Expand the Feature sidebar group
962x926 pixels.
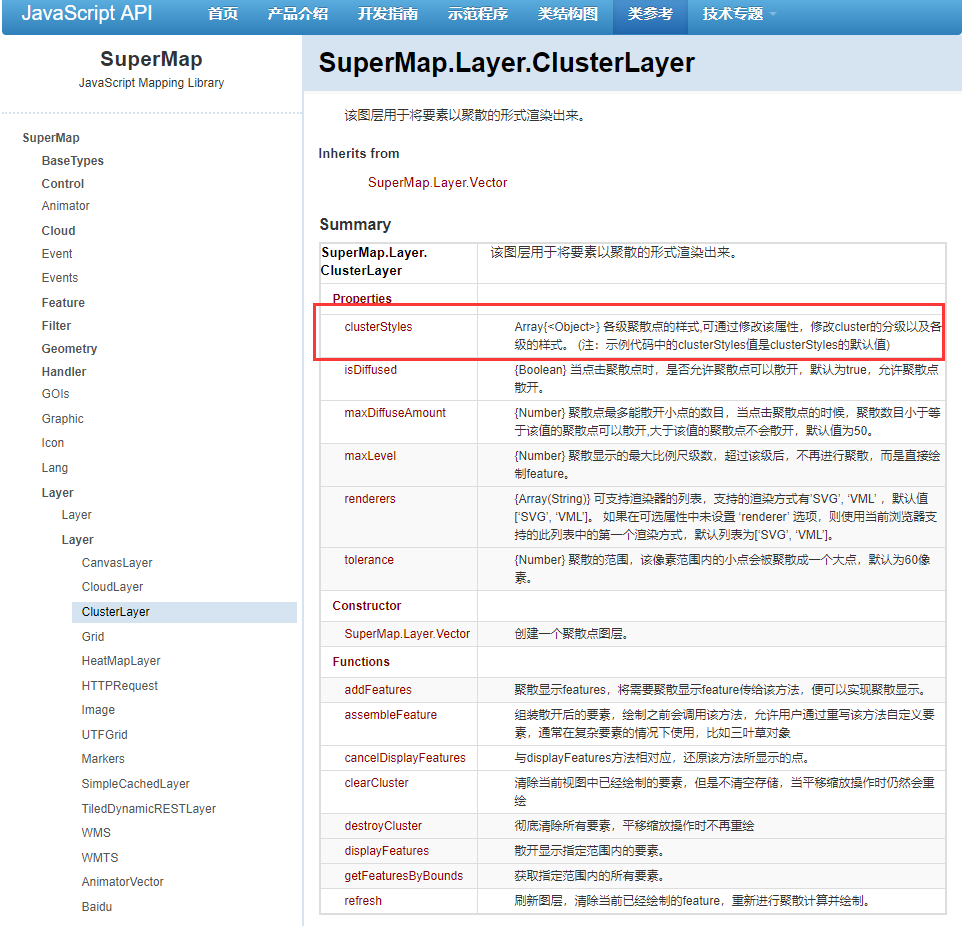pos(63,303)
